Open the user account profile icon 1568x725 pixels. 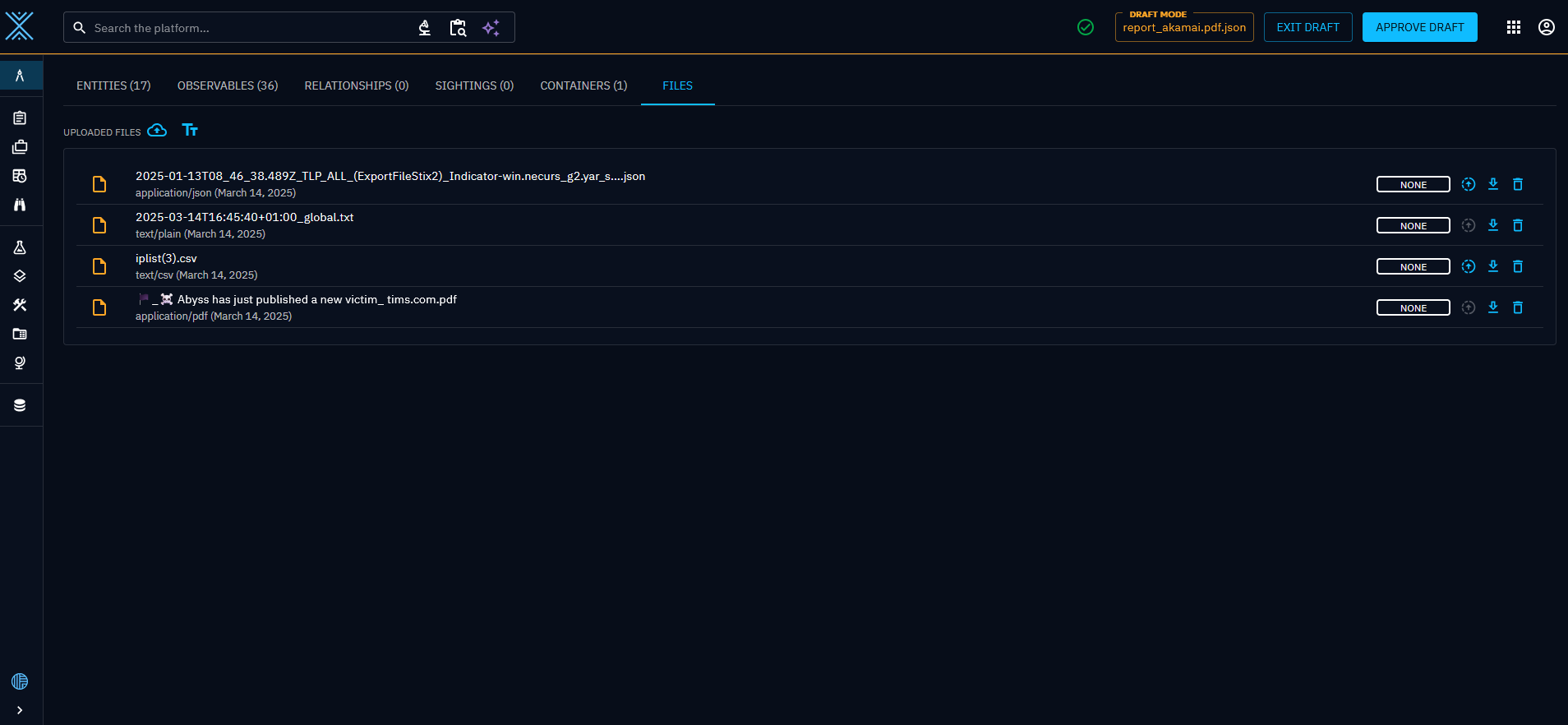point(1547,27)
